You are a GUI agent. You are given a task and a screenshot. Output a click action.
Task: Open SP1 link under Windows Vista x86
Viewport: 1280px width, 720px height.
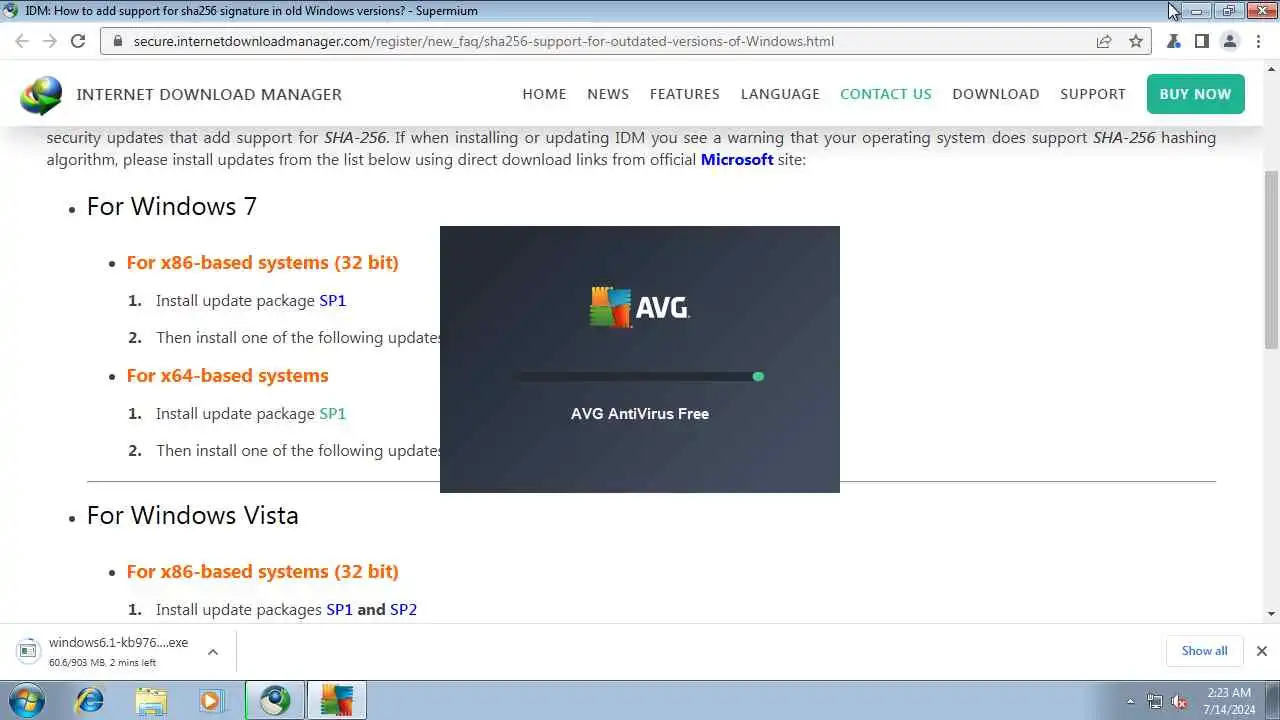(339, 609)
